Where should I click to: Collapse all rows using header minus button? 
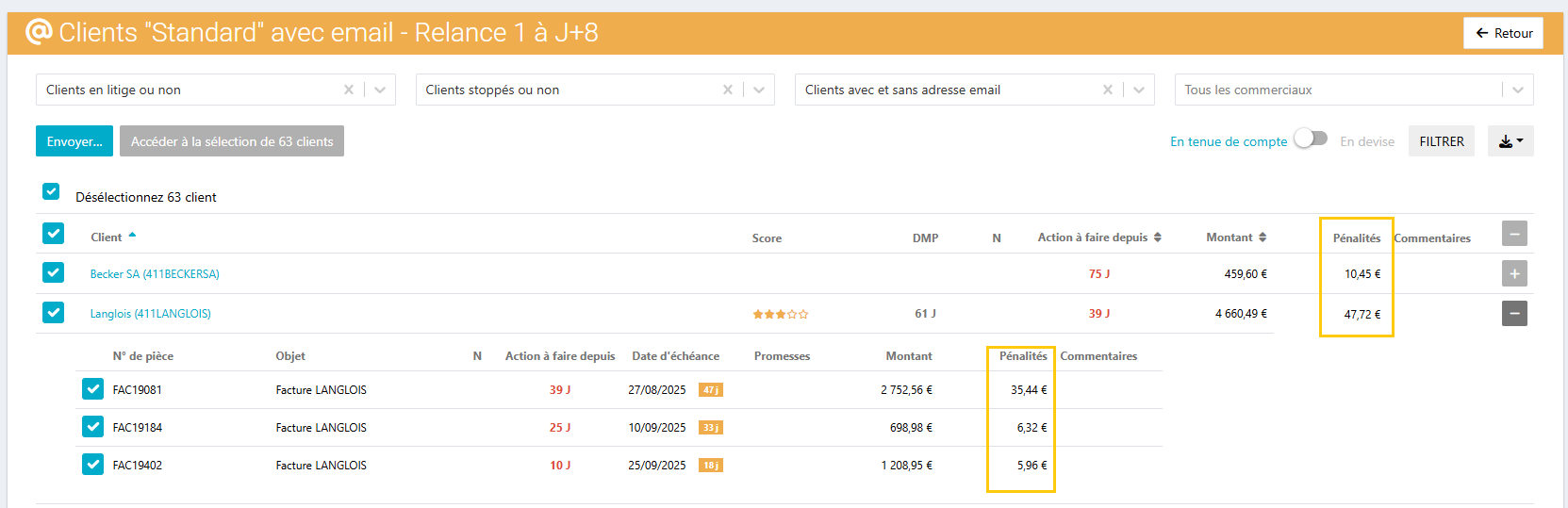1514,234
